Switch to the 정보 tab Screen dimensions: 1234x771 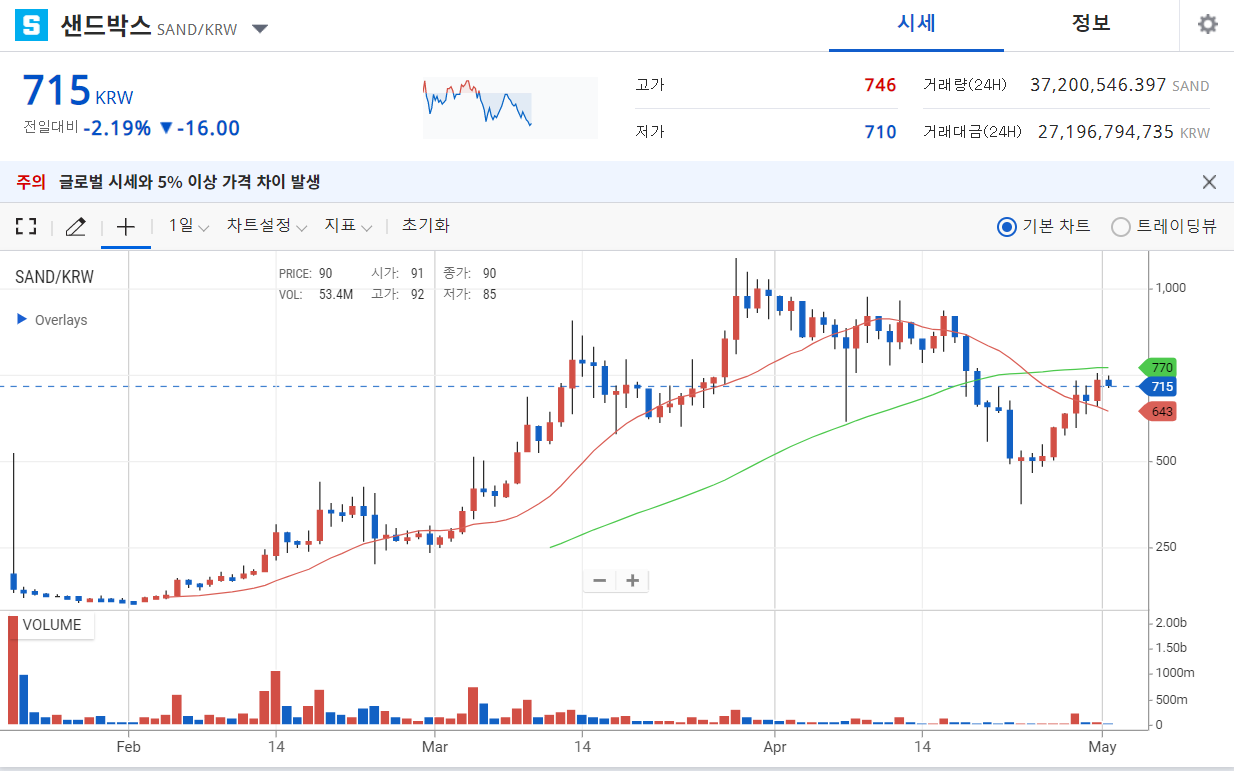(1091, 24)
